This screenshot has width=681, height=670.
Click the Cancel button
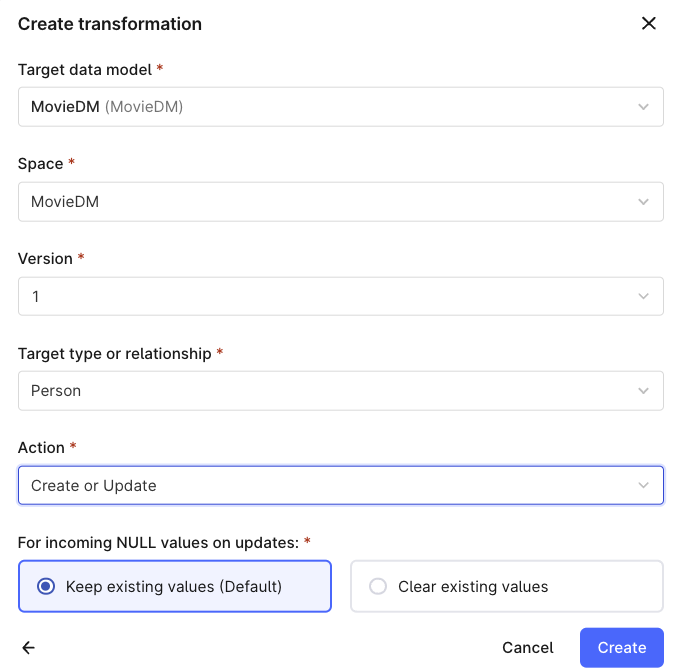[x=528, y=647]
